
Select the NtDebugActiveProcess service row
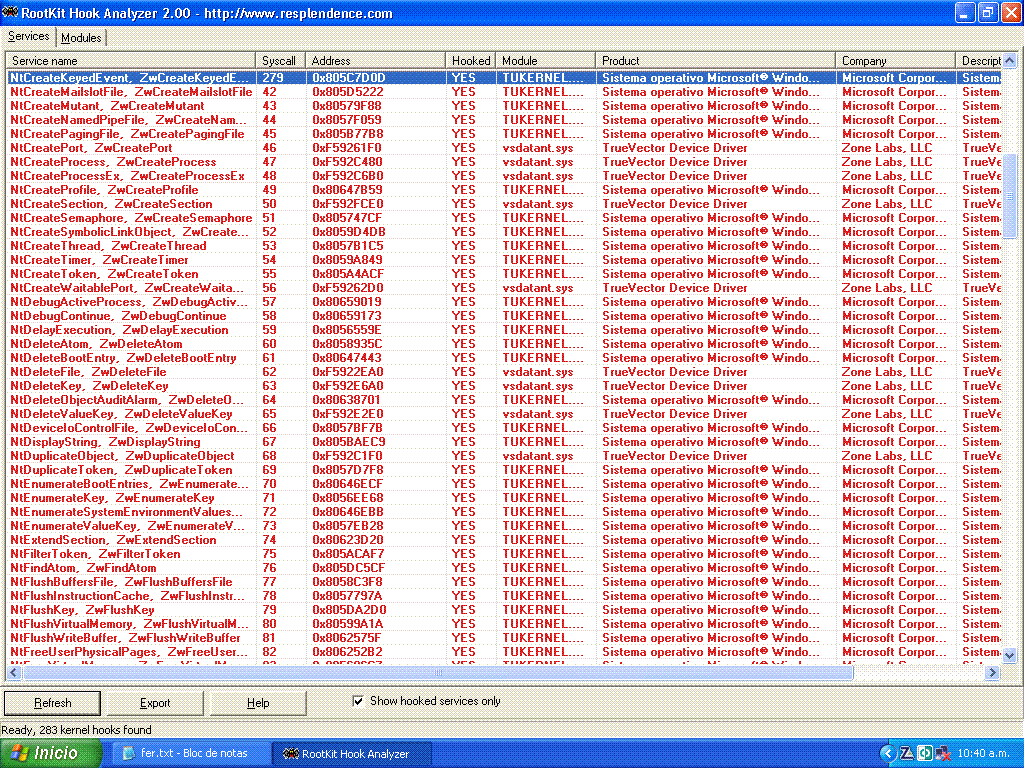[504, 302]
